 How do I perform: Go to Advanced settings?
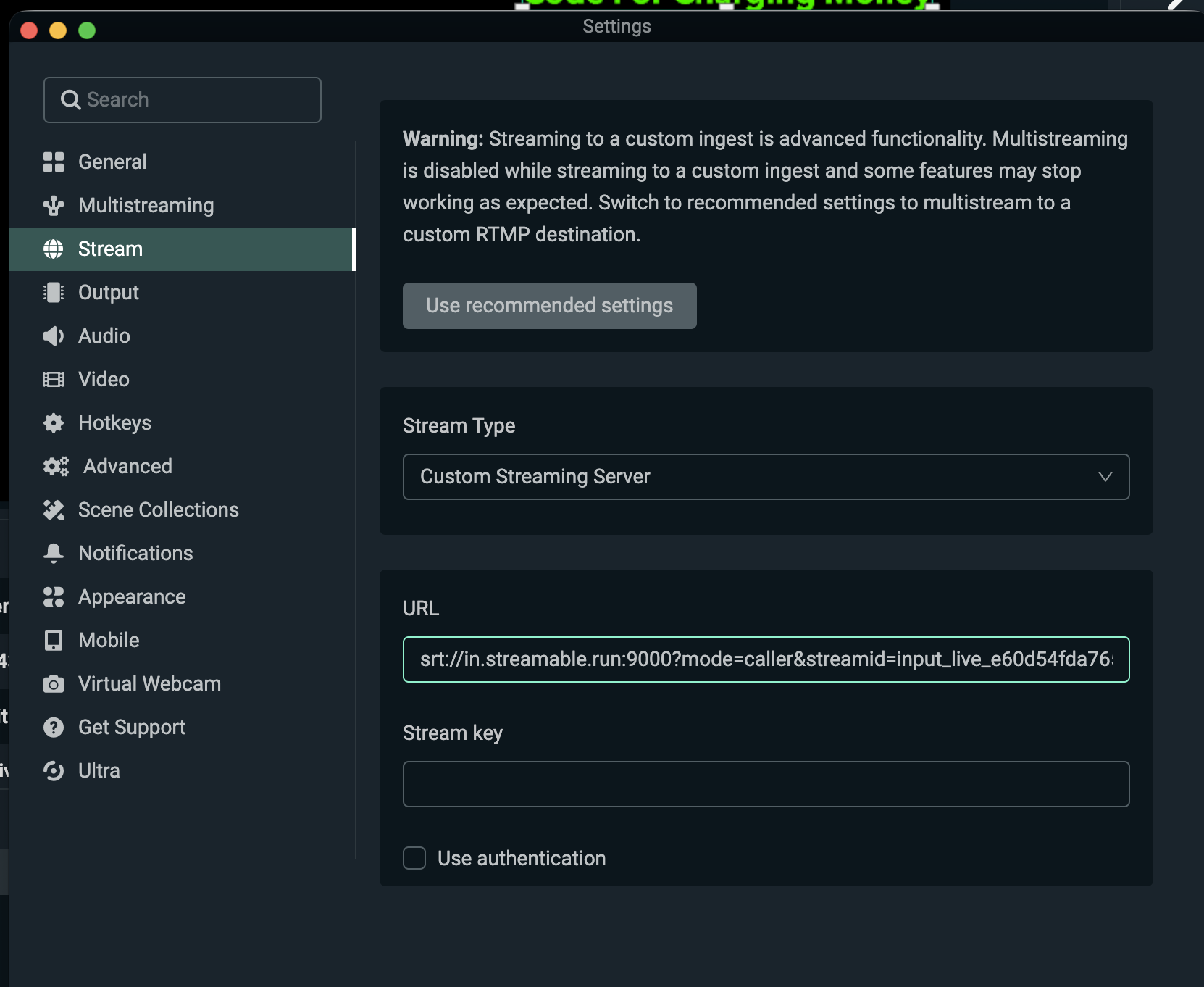pos(183,467)
